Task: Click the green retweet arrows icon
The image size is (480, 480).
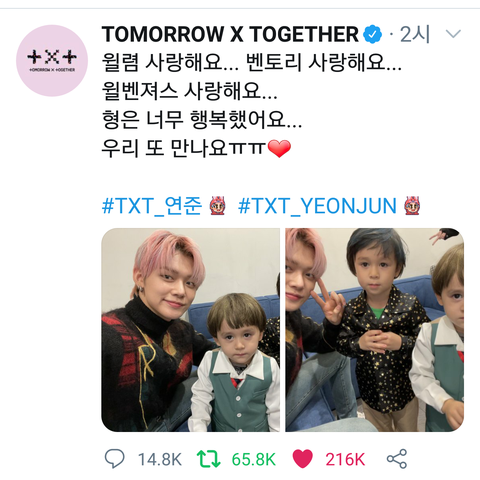Action: click(208, 459)
